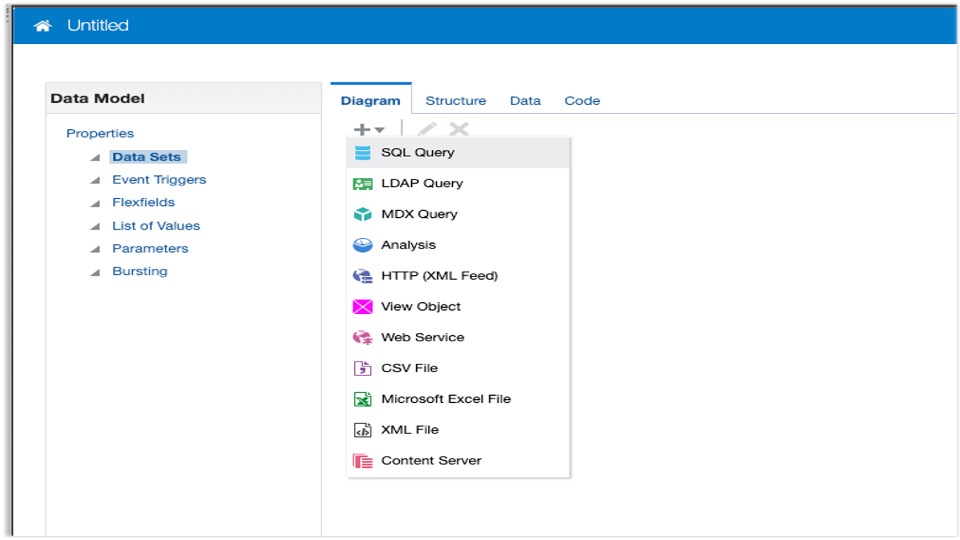Choose SQL Query from the menu
Image resolution: width=960 pixels, height=540 pixels.
[x=458, y=152]
